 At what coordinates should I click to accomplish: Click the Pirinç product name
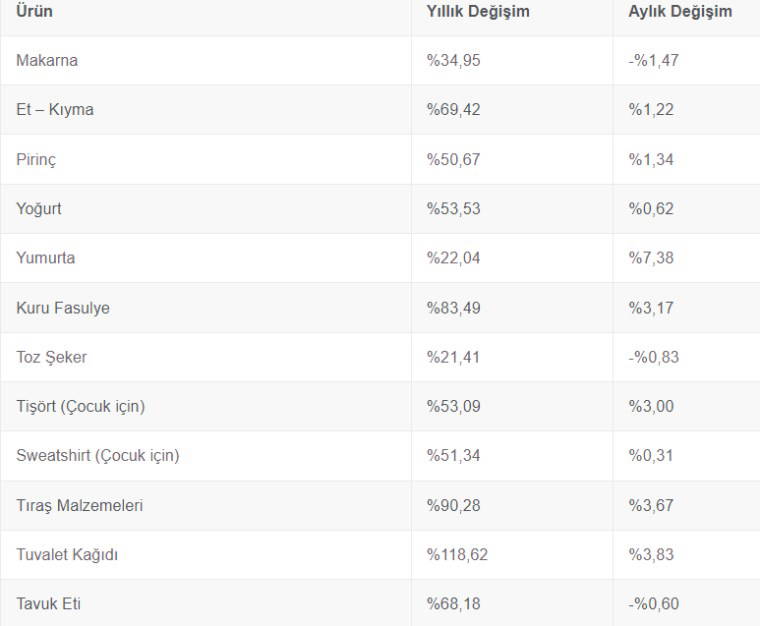pos(36,159)
